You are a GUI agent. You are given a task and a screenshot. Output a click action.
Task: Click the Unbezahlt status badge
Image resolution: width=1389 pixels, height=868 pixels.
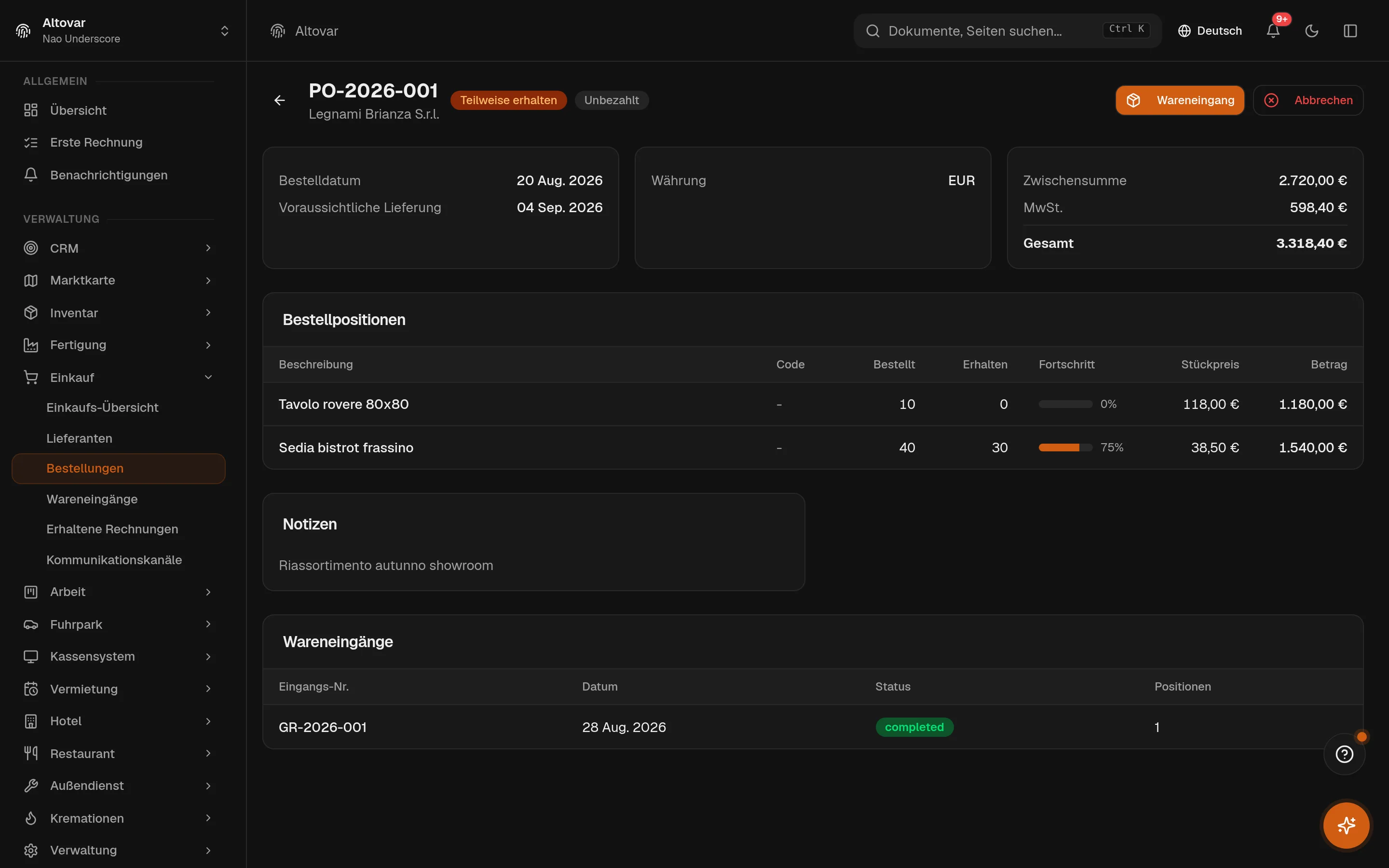click(611, 100)
